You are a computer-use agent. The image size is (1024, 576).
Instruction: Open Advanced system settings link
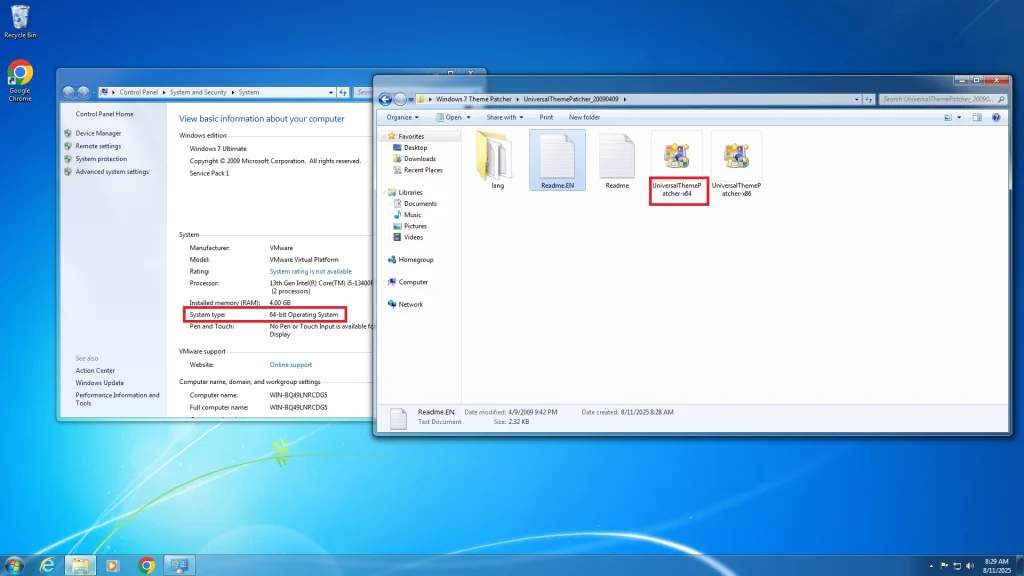(112, 172)
